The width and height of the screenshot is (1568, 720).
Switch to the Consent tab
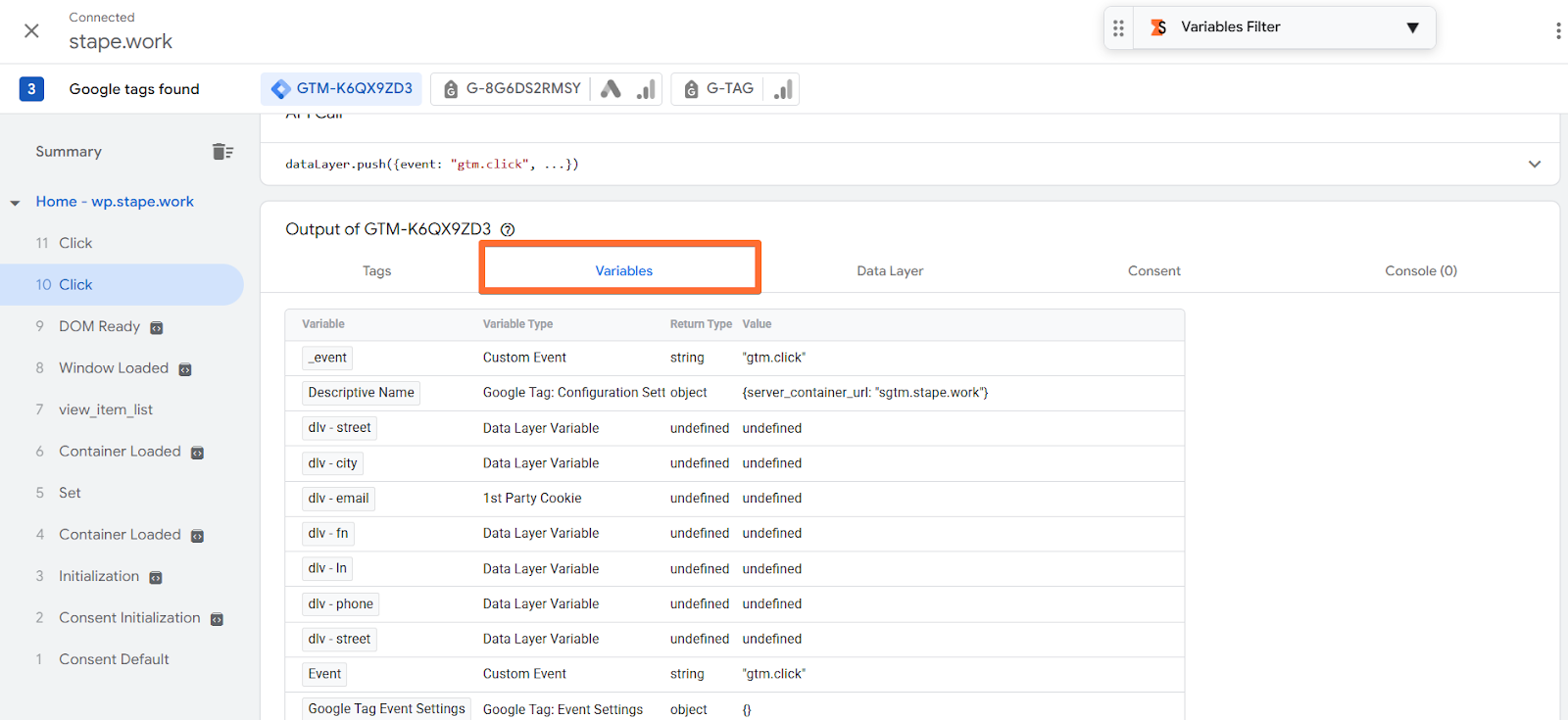1154,271
